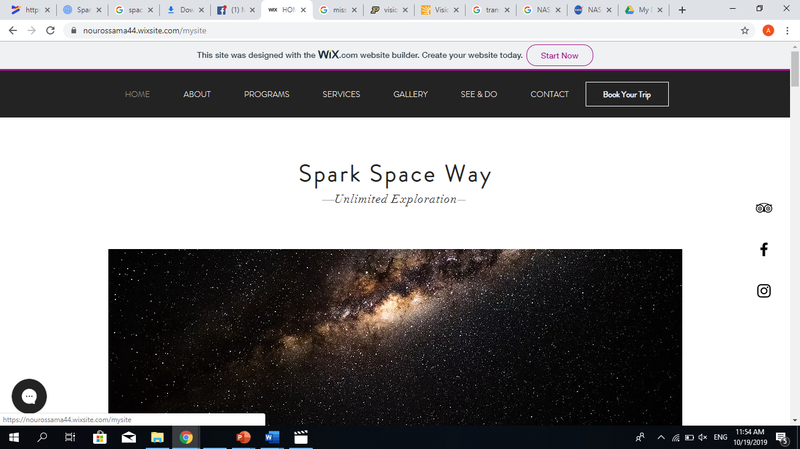Image resolution: width=800 pixels, height=449 pixels.
Task: Open the ABOUT page
Action: coord(197,94)
